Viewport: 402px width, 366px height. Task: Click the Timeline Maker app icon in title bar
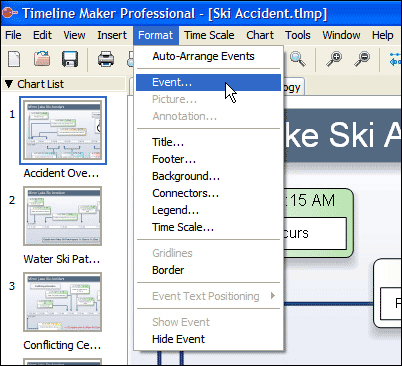click(x=9, y=13)
